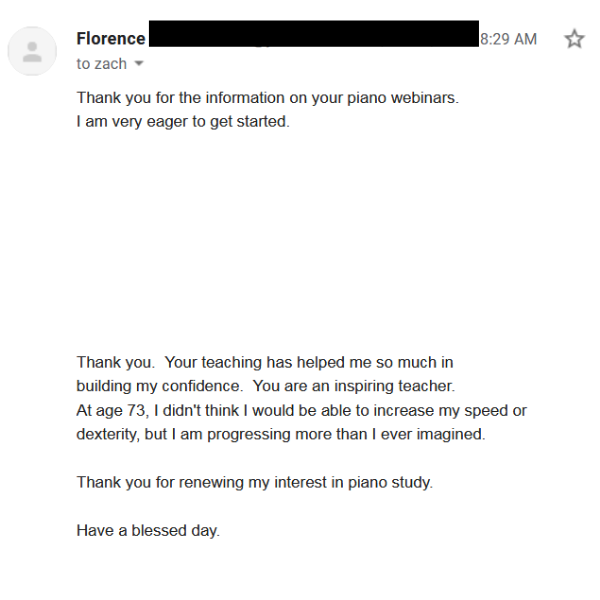600x600 pixels.
Task: Click the 'to zach' recipient text
Action: click(102, 64)
